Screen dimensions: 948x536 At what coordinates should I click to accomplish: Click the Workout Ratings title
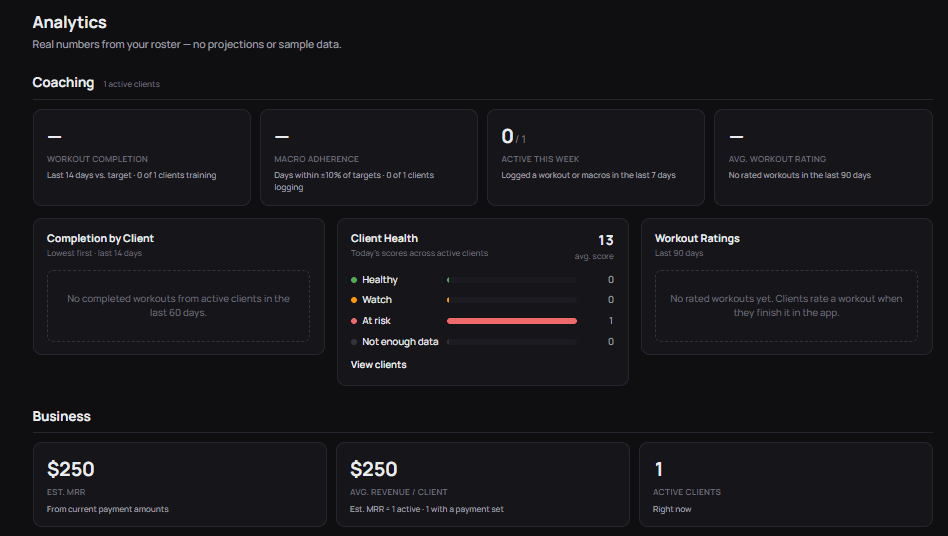697,238
